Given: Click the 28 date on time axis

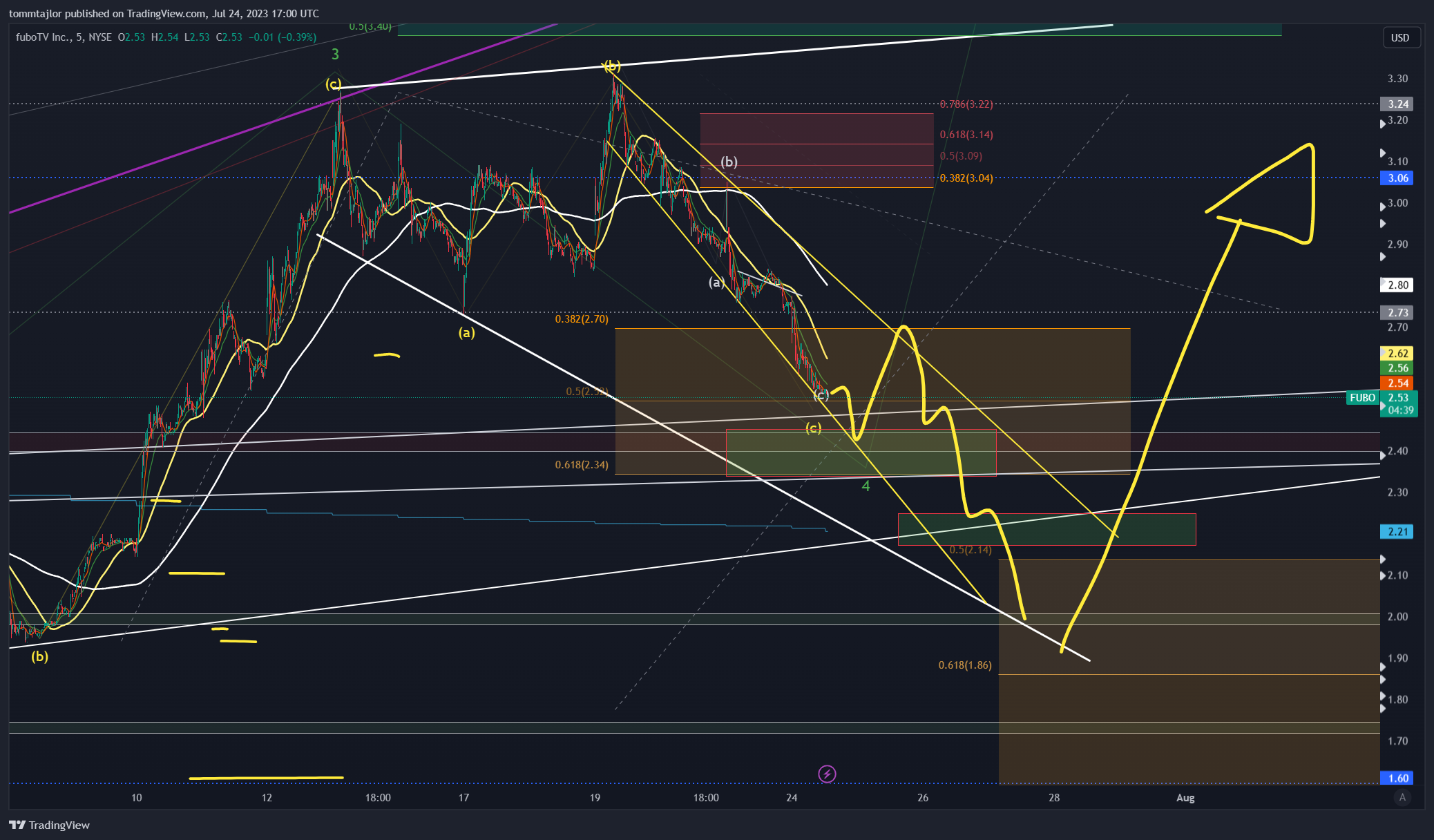Looking at the screenshot, I should [1054, 798].
